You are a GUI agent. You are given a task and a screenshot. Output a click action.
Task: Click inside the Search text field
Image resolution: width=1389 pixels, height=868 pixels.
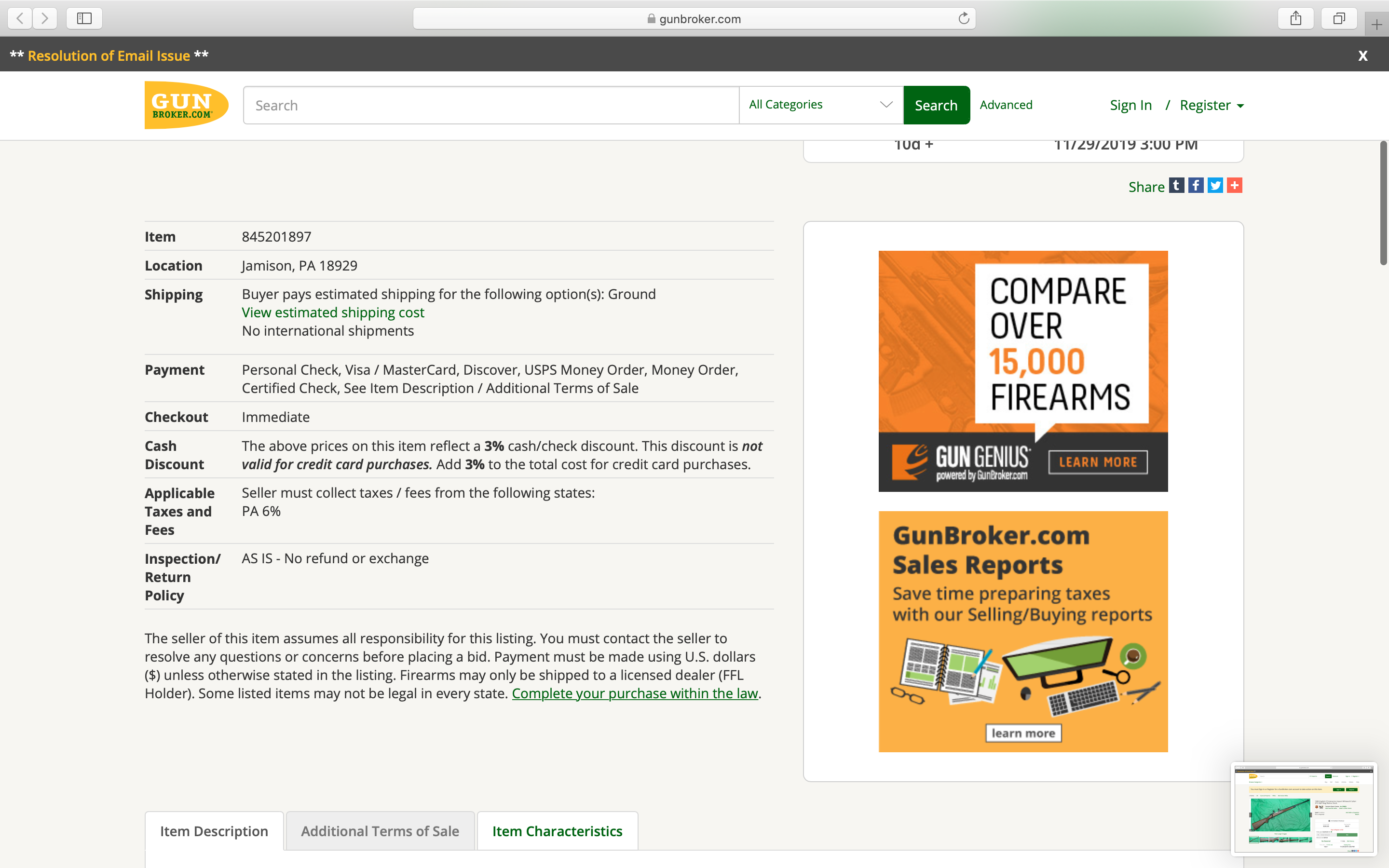coord(491,105)
